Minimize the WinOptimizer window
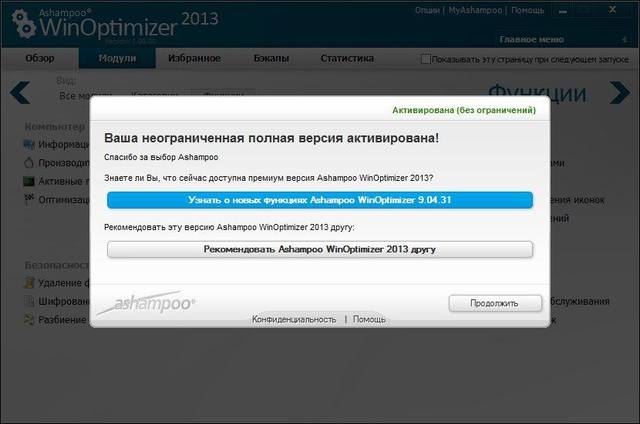This screenshot has height=424, width=640. click(x=563, y=11)
